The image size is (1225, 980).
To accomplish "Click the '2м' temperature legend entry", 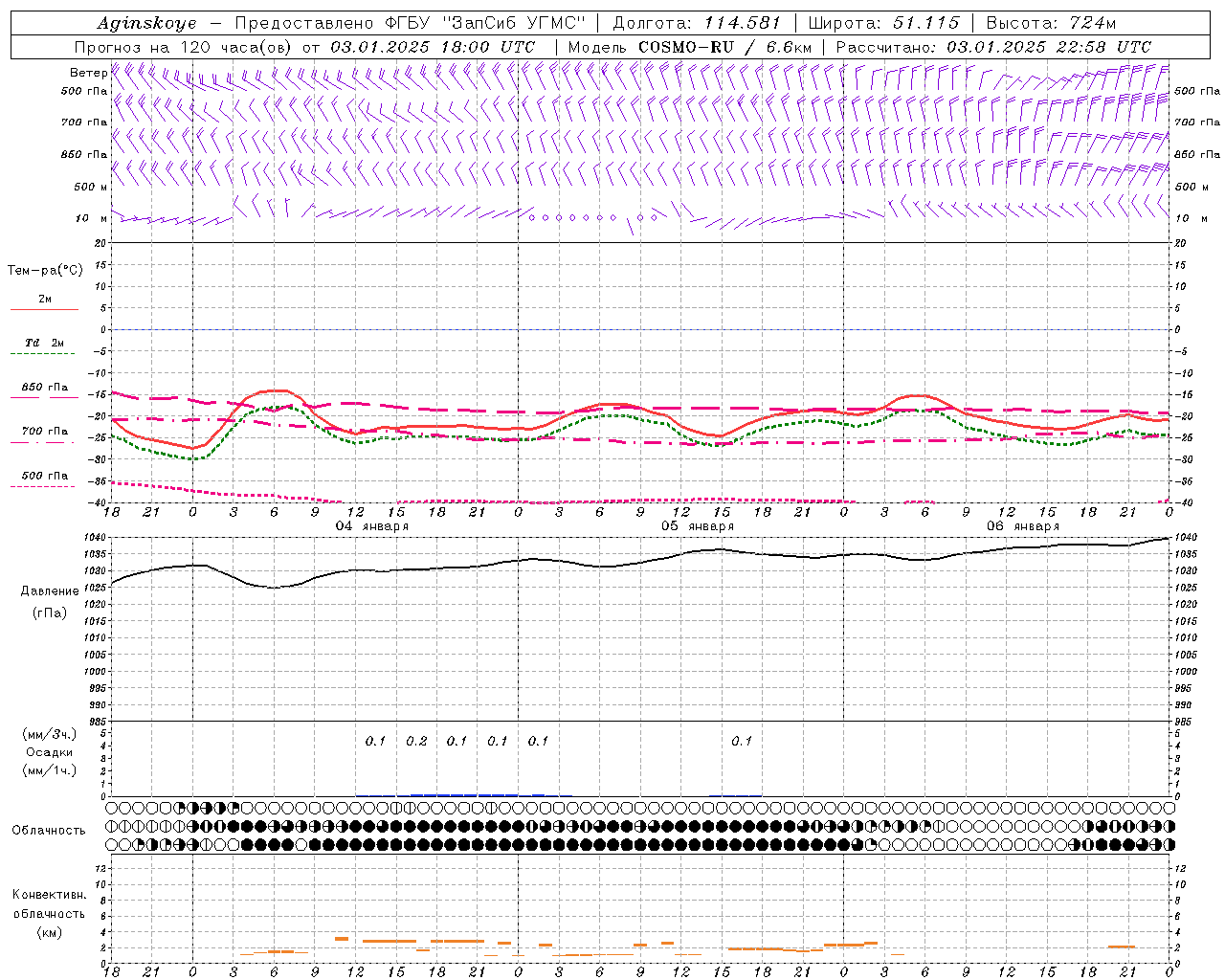I will (x=45, y=300).
